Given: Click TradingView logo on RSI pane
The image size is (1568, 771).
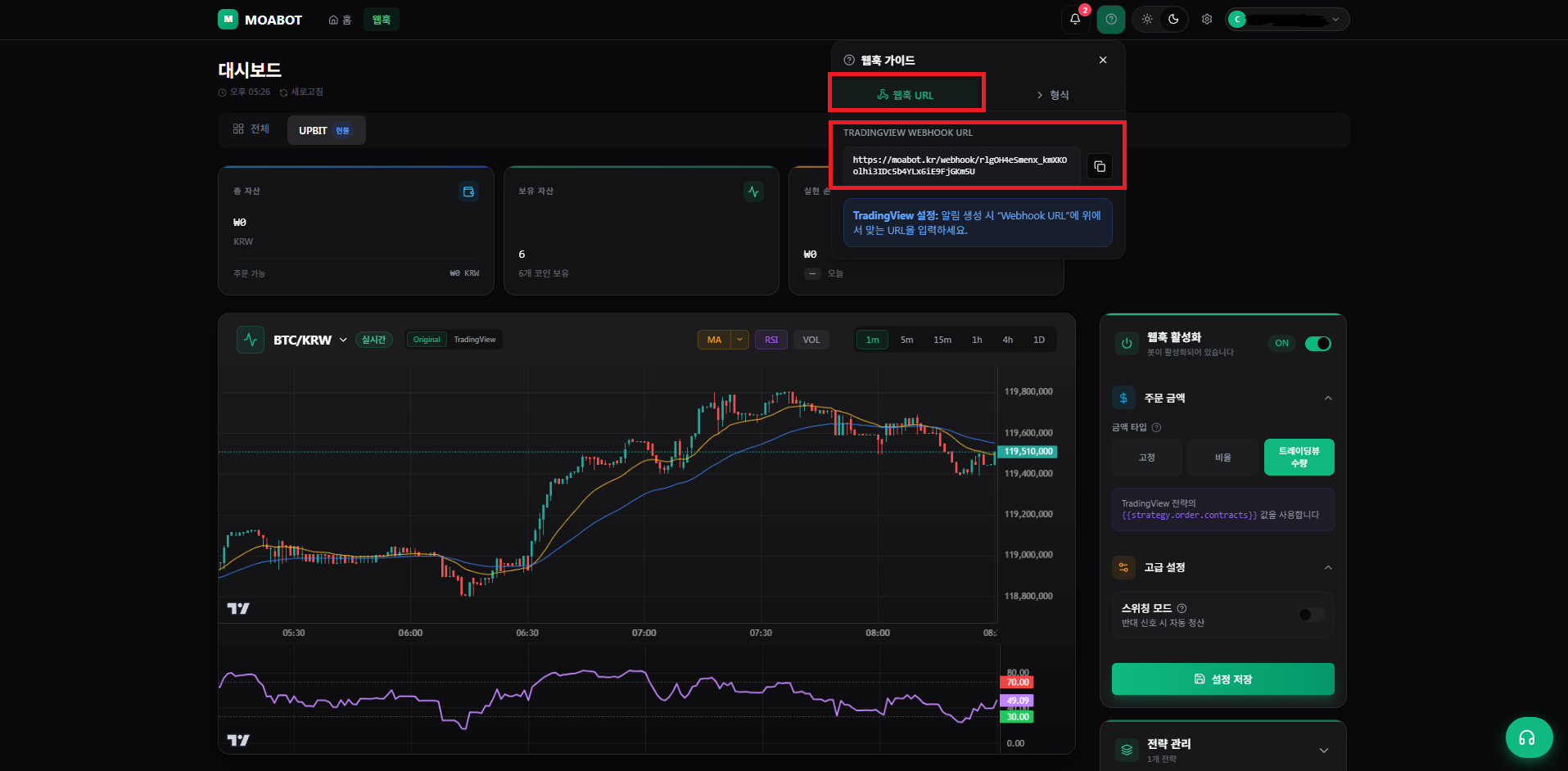Looking at the screenshot, I should click(238, 740).
